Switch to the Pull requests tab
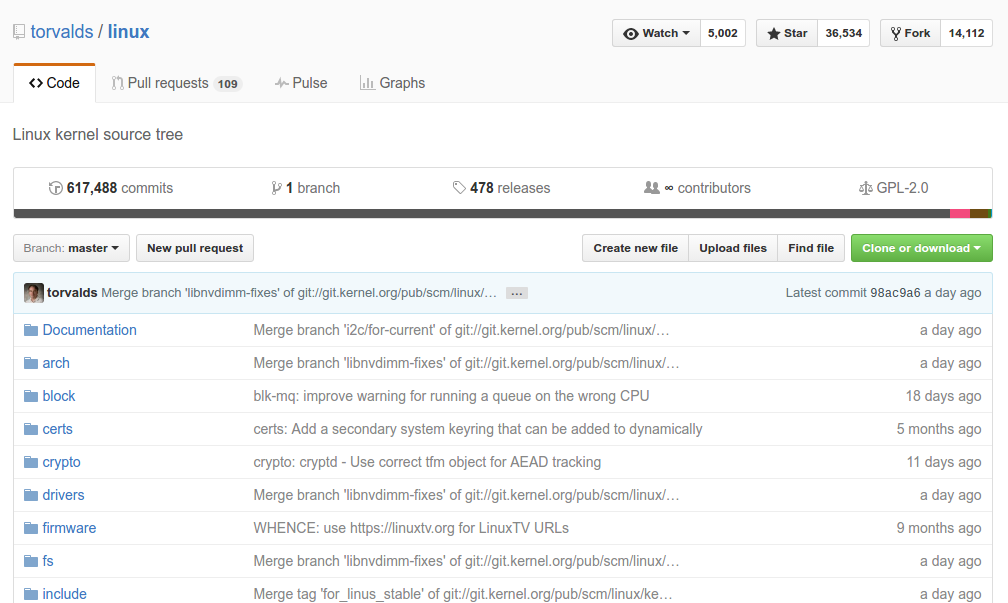 point(176,83)
